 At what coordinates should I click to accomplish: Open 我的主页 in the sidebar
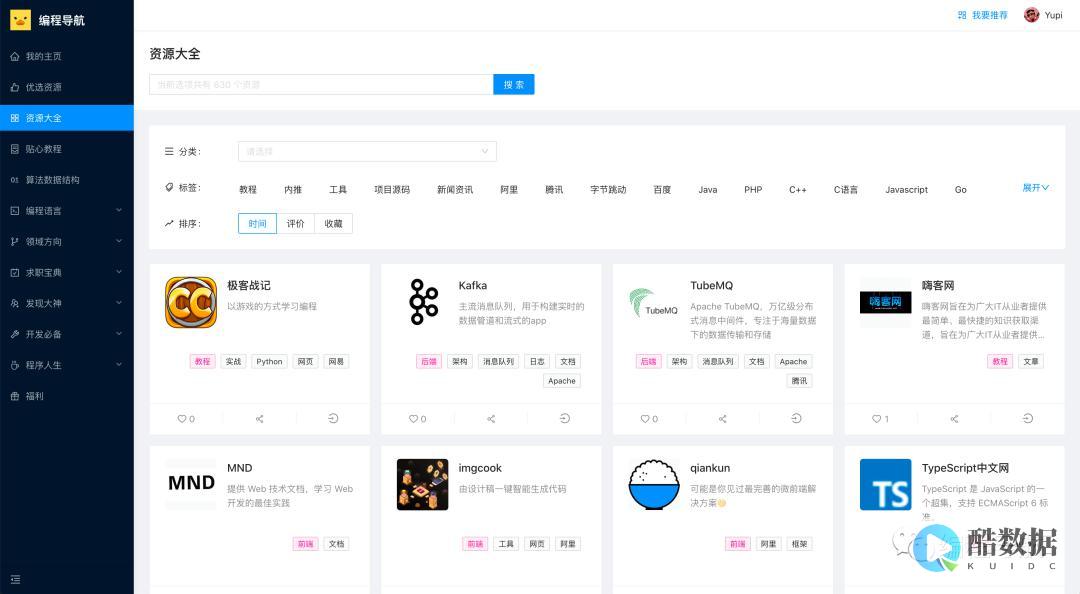click(67, 57)
